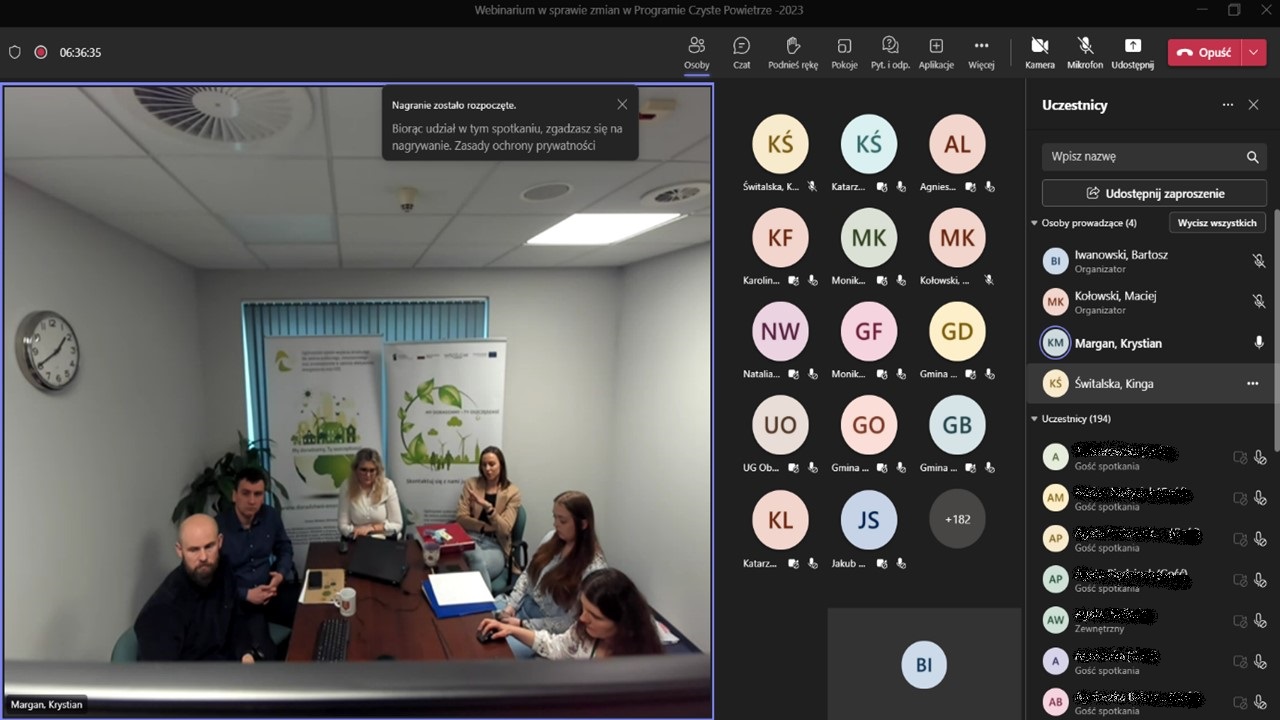This screenshot has width=1280, height=720.
Task: Toggle microphone for Iwanowski, Bartosz
Action: click(1258, 261)
